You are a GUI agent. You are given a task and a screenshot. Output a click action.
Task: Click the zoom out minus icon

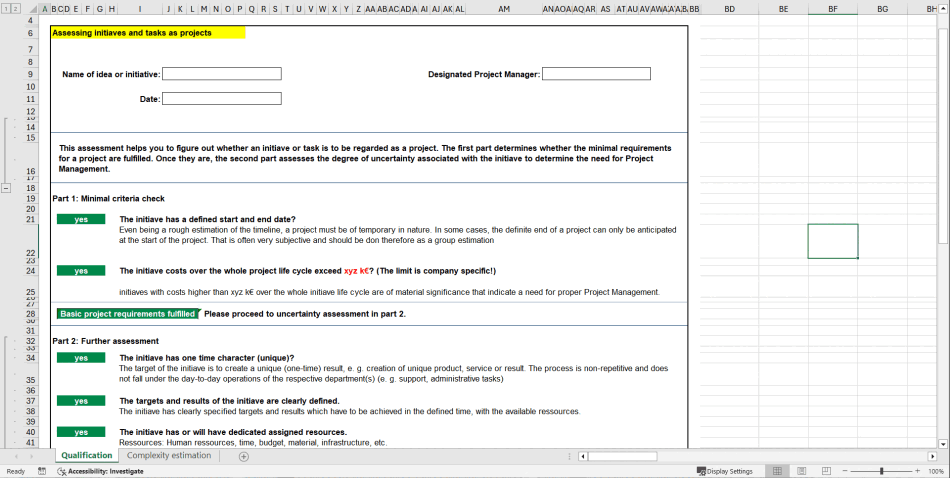tap(845, 471)
